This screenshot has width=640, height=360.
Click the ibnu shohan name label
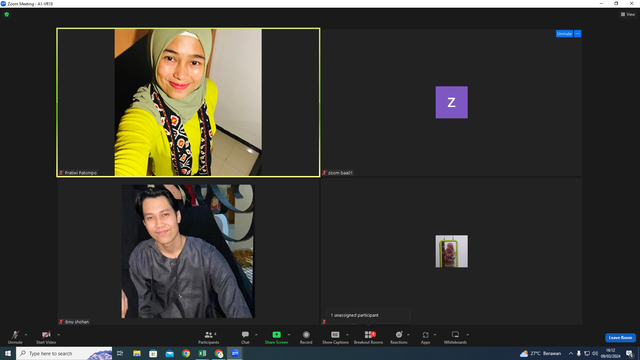click(x=77, y=322)
